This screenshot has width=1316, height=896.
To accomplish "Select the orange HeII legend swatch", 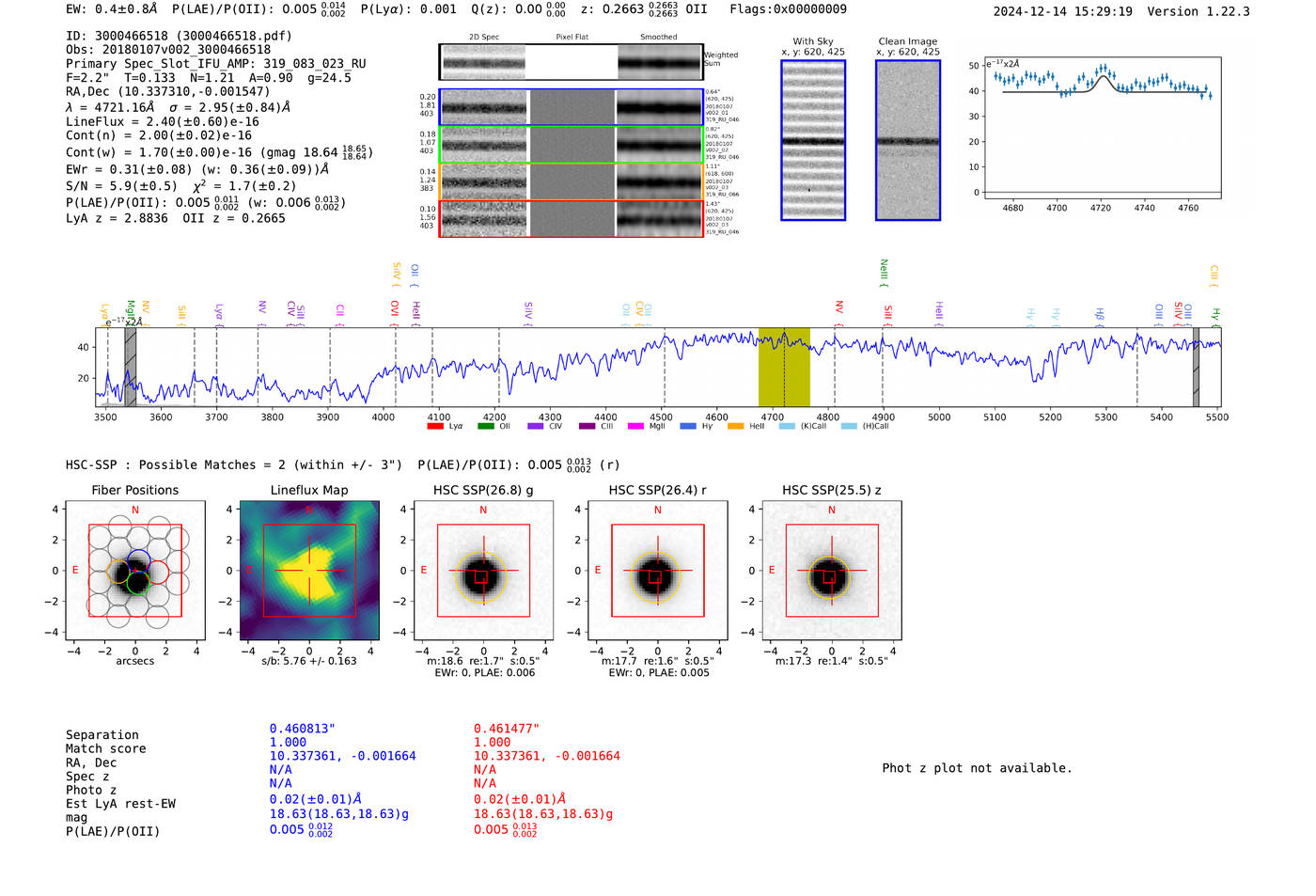I will coord(736,426).
